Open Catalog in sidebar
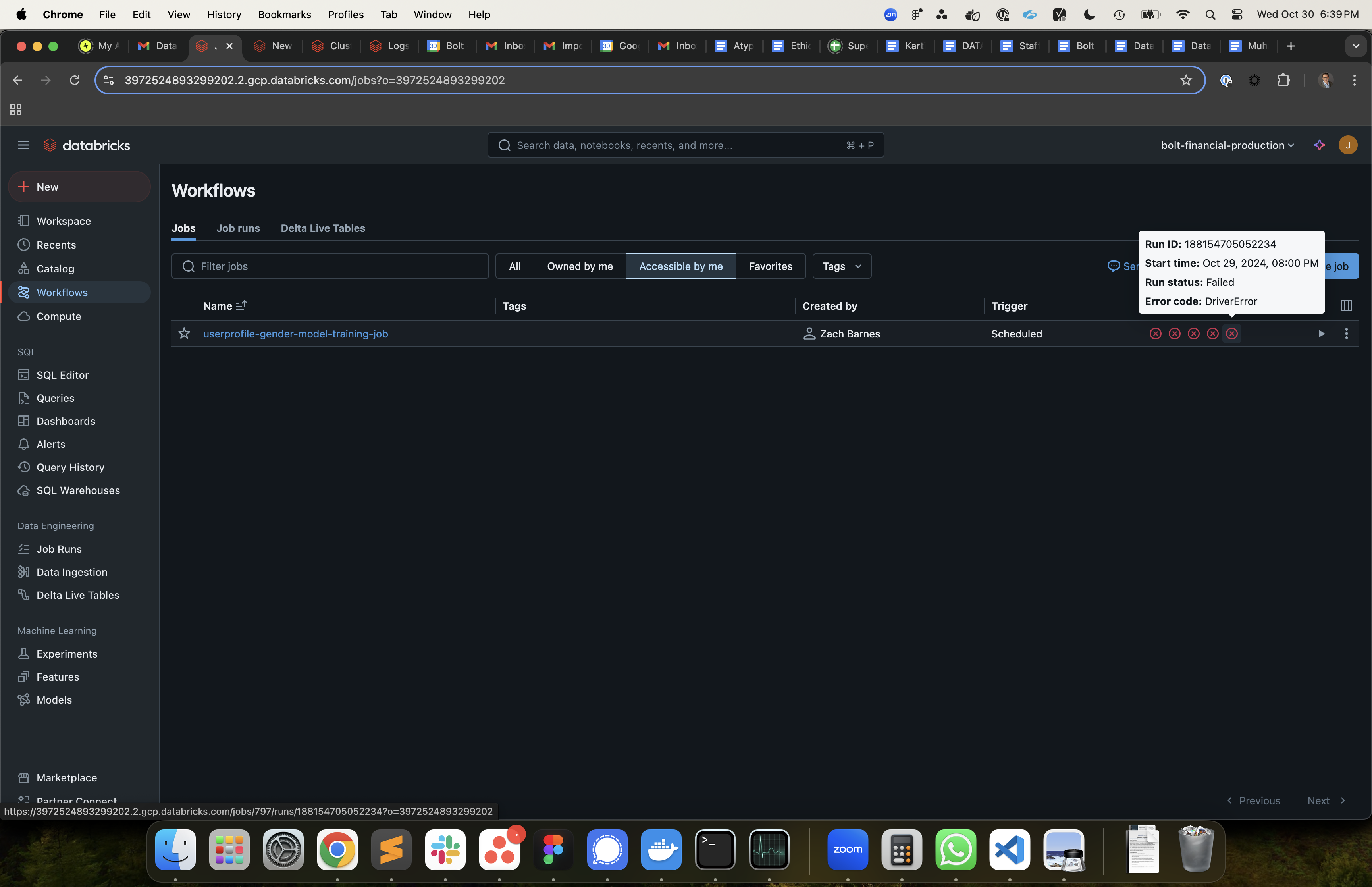1372x887 pixels. tap(55, 268)
